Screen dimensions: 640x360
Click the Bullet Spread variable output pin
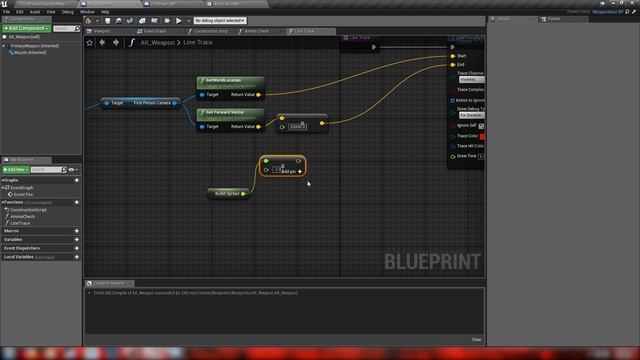pyautogui.click(x=243, y=194)
